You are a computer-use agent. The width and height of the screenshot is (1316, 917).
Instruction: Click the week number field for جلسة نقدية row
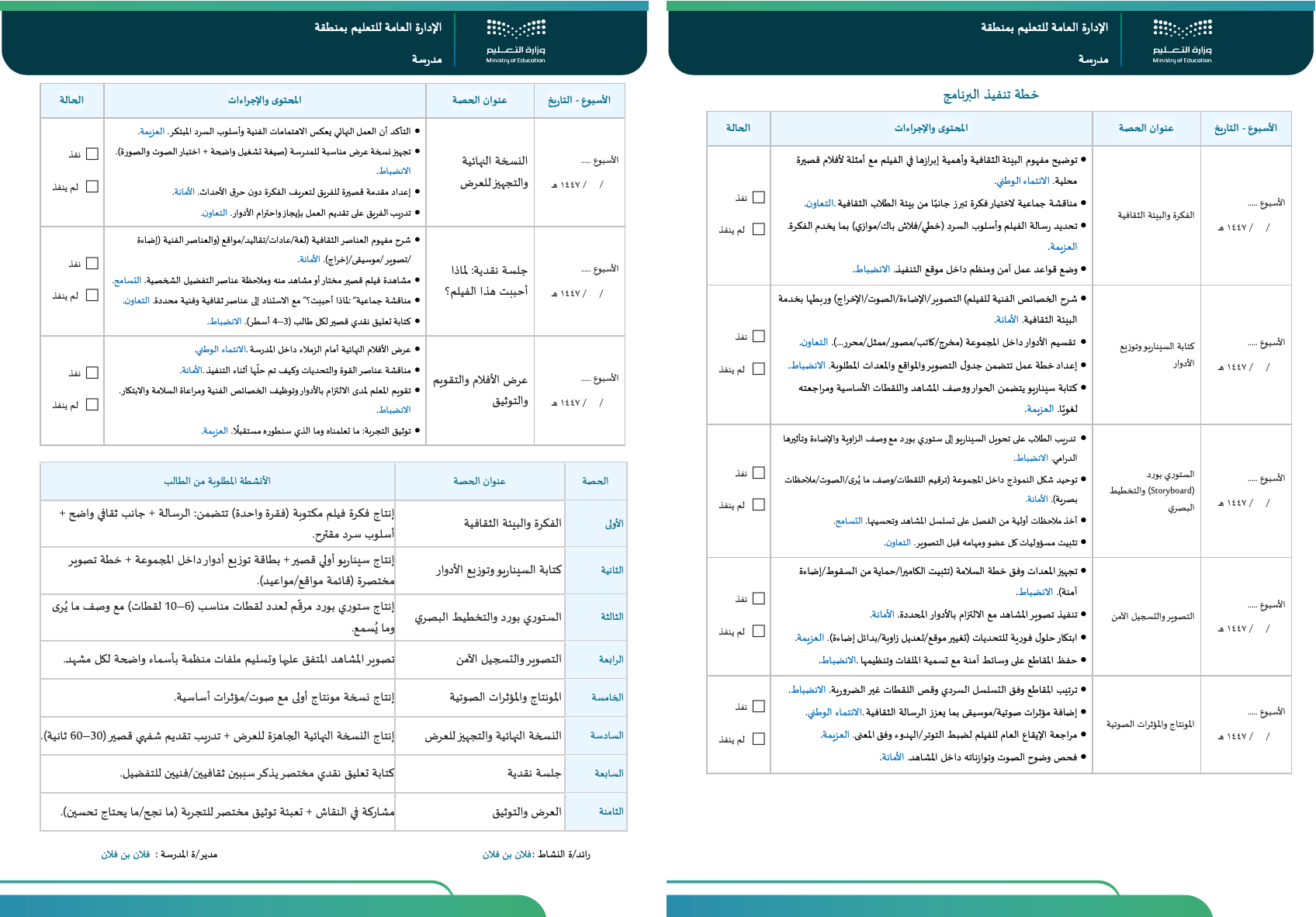click(x=599, y=268)
